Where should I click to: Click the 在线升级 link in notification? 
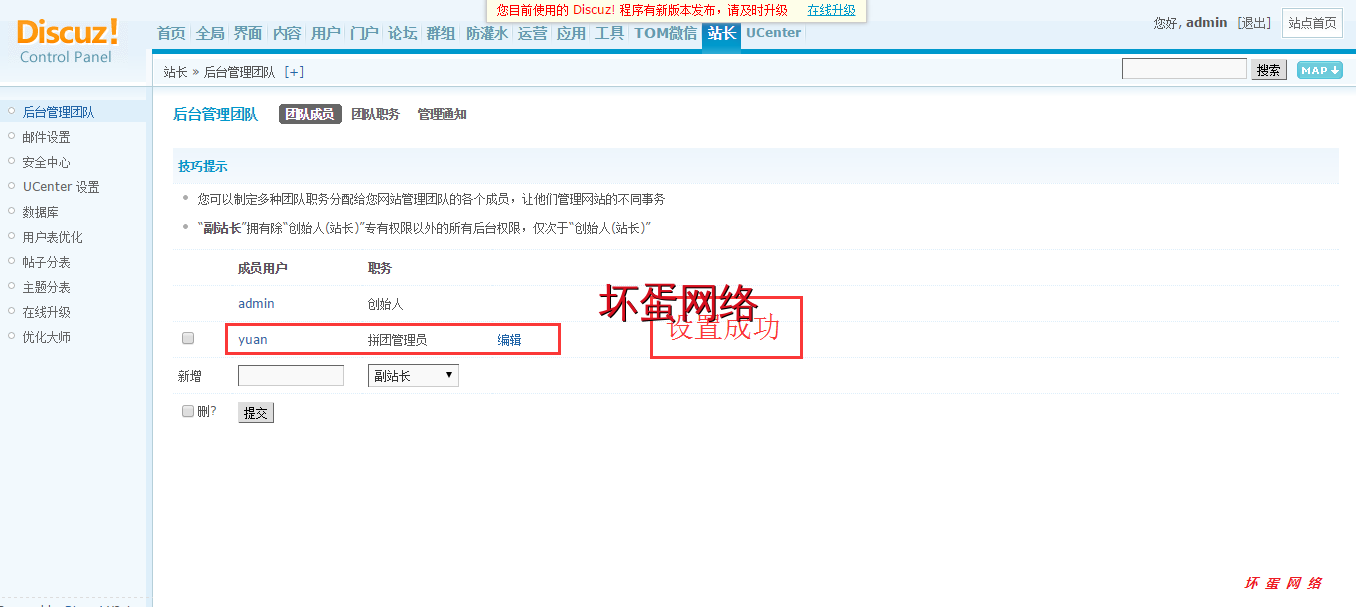[831, 10]
